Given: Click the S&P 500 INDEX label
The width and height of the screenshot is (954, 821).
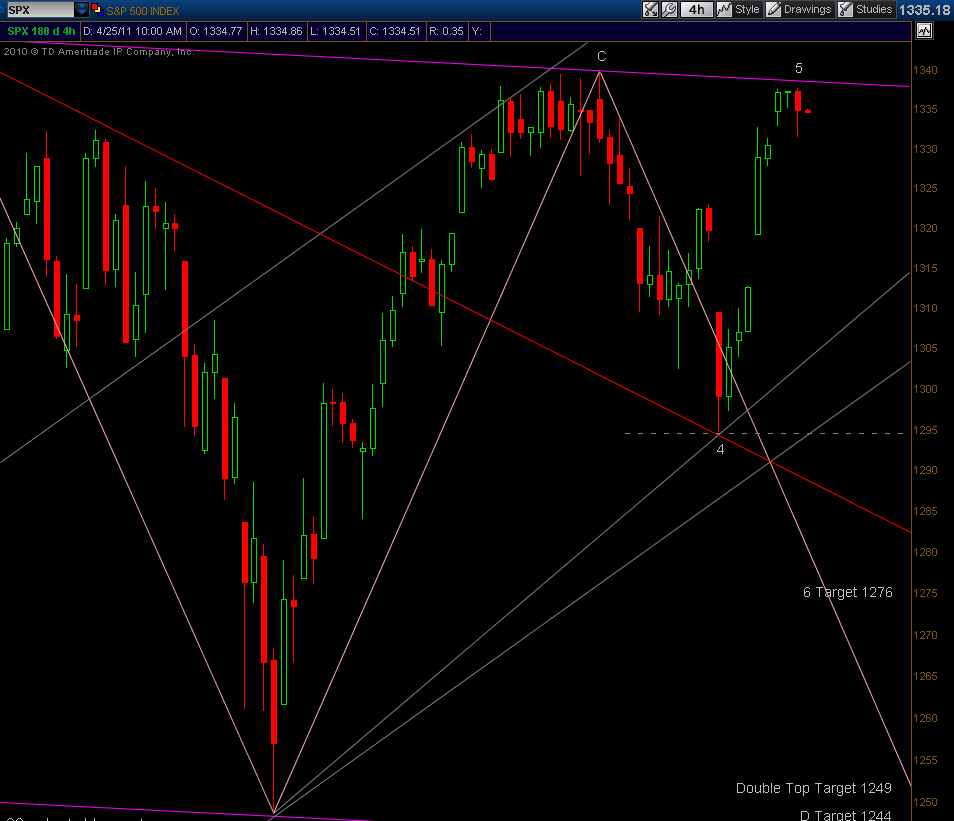Looking at the screenshot, I should pos(141,9).
